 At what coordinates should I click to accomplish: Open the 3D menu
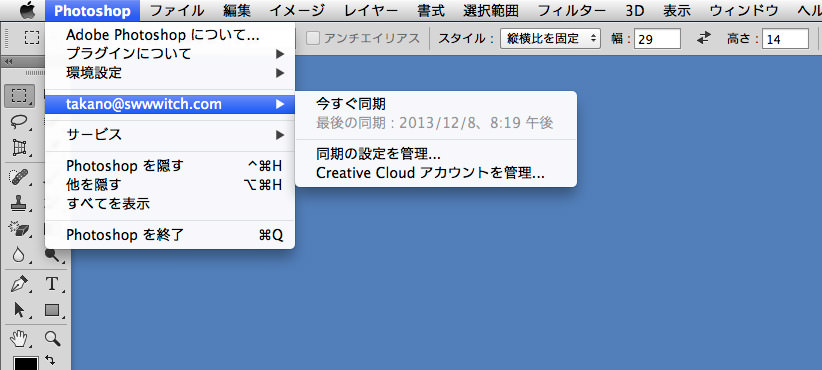(x=635, y=10)
